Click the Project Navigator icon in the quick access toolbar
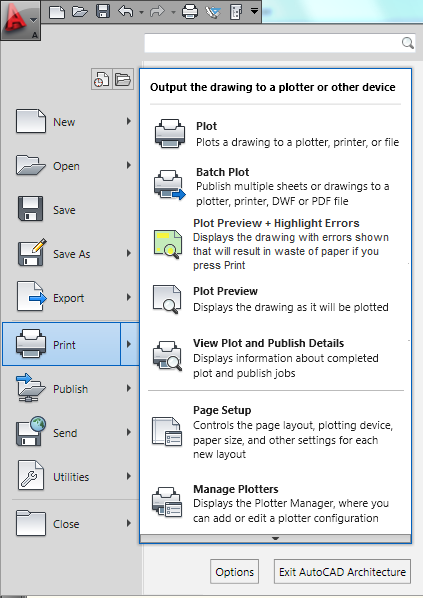The height and width of the screenshot is (598, 423). [x=213, y=12]
